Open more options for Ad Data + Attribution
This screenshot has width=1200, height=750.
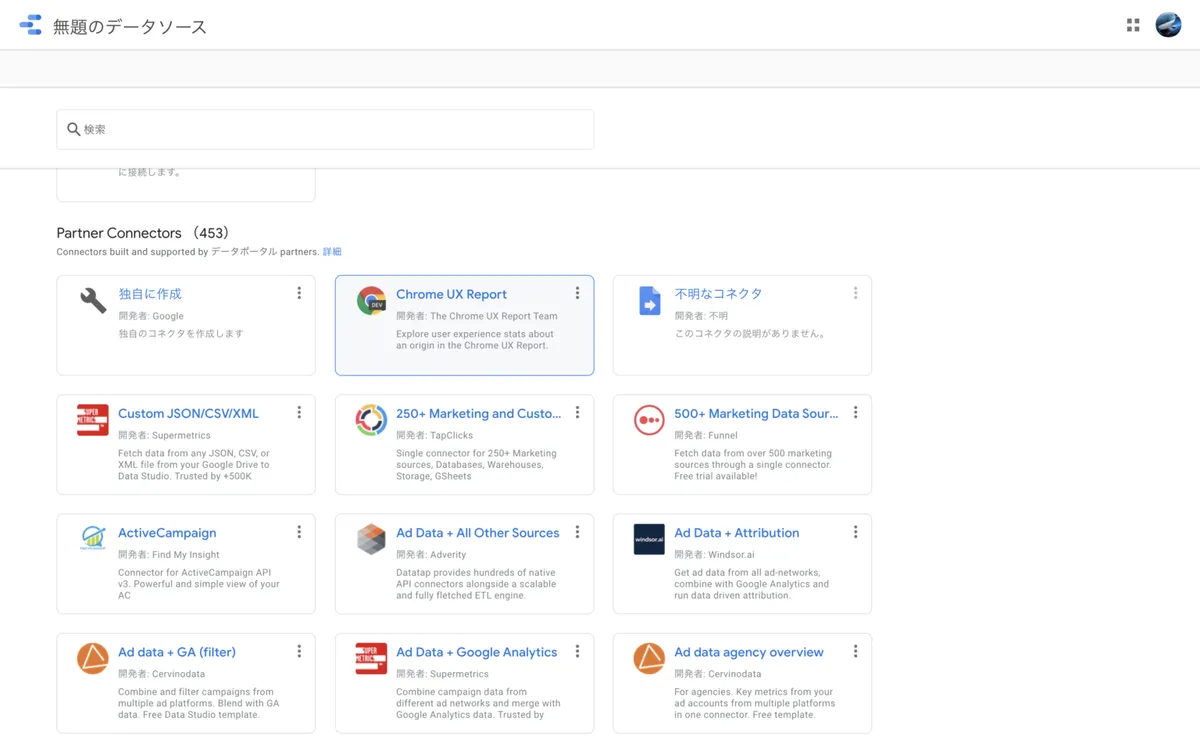(x=855, y=532)
